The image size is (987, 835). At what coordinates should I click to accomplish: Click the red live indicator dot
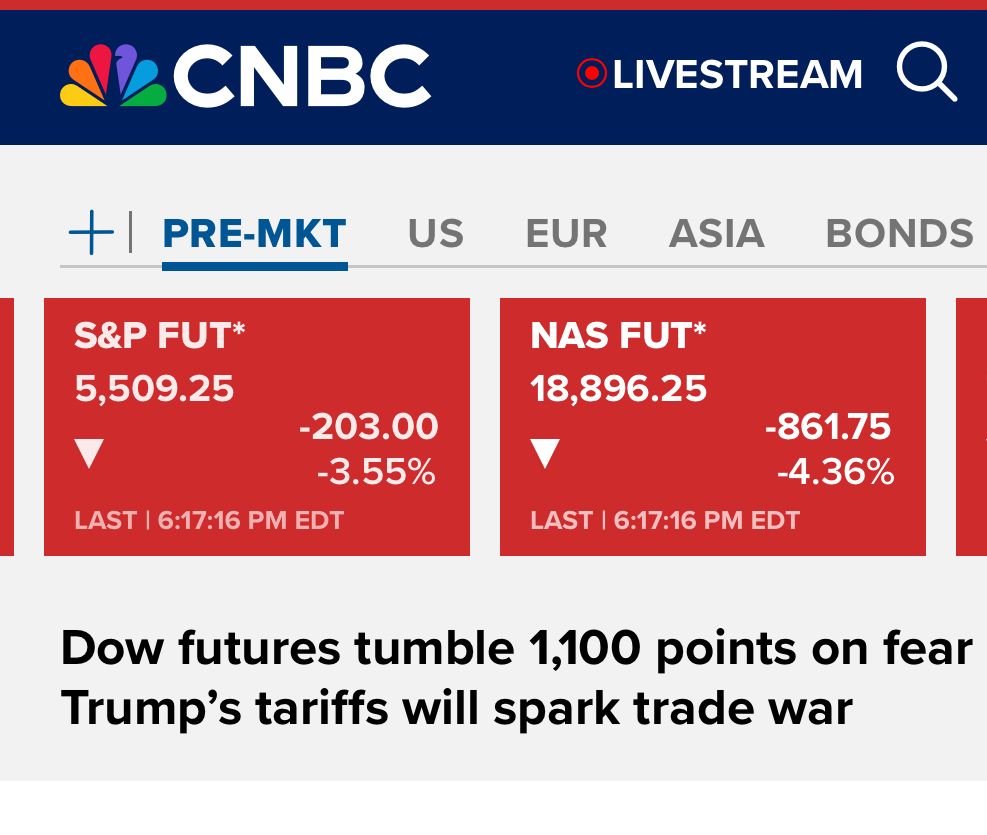coord(591,74)
